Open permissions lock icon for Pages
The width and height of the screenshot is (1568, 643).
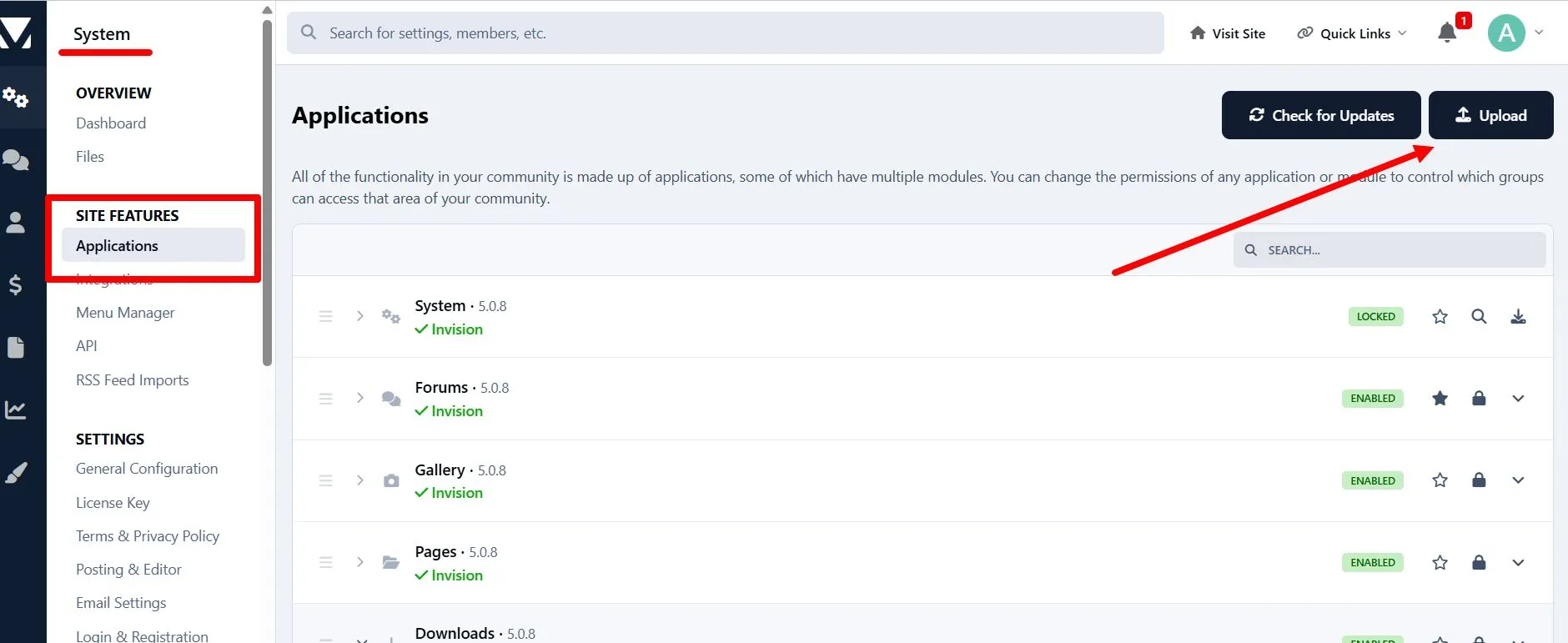[x=1479, y=562]
